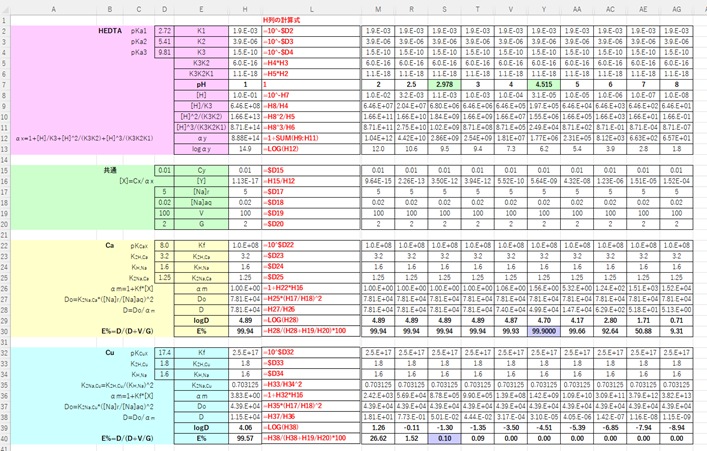Viewport: 707px width, 451px height.
Task: Select the Ca logD value '4.70'
Action: (544, 320)
